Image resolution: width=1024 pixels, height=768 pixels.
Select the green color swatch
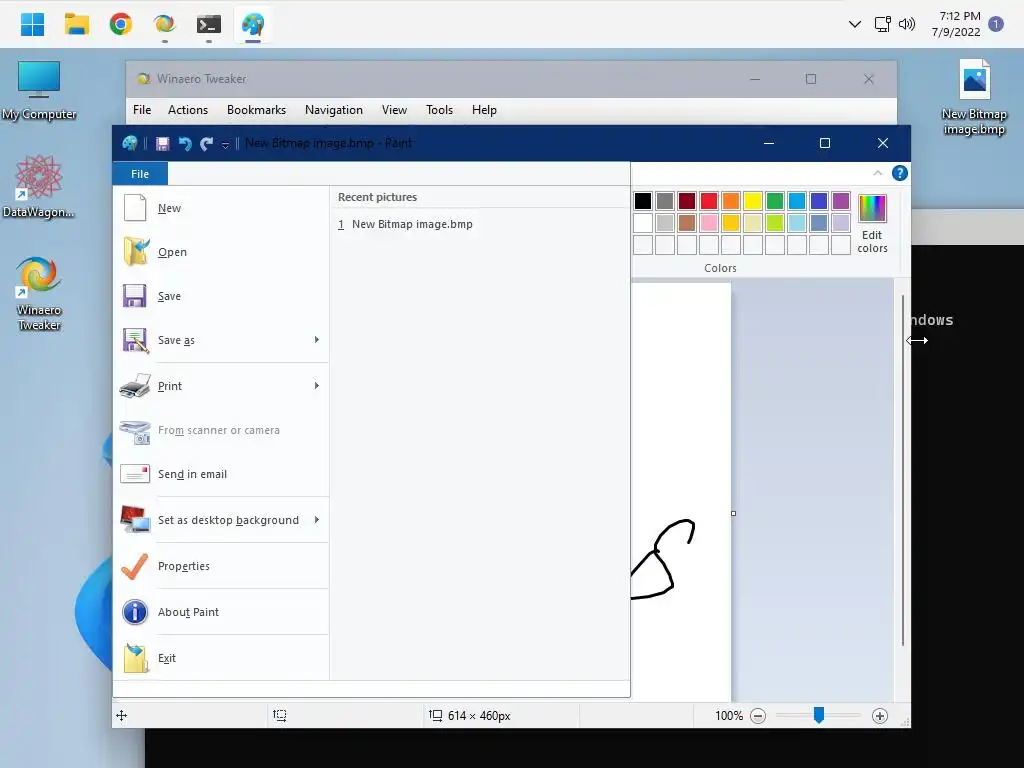(775, 201)
